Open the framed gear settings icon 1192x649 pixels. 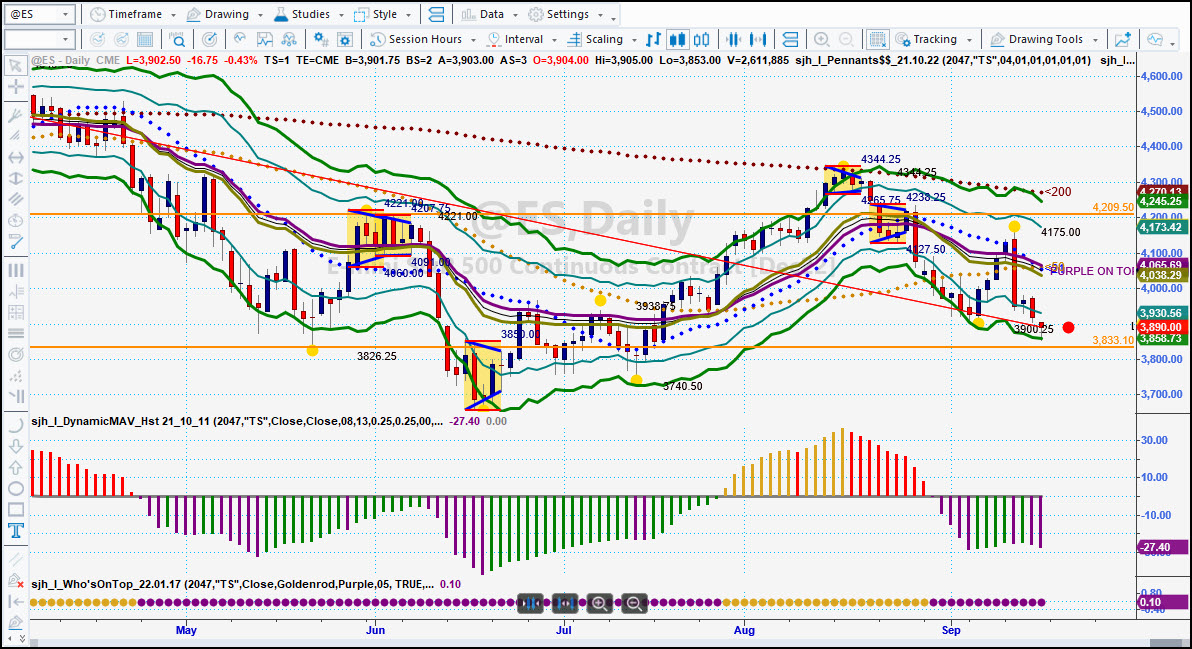tap(344, 40)
